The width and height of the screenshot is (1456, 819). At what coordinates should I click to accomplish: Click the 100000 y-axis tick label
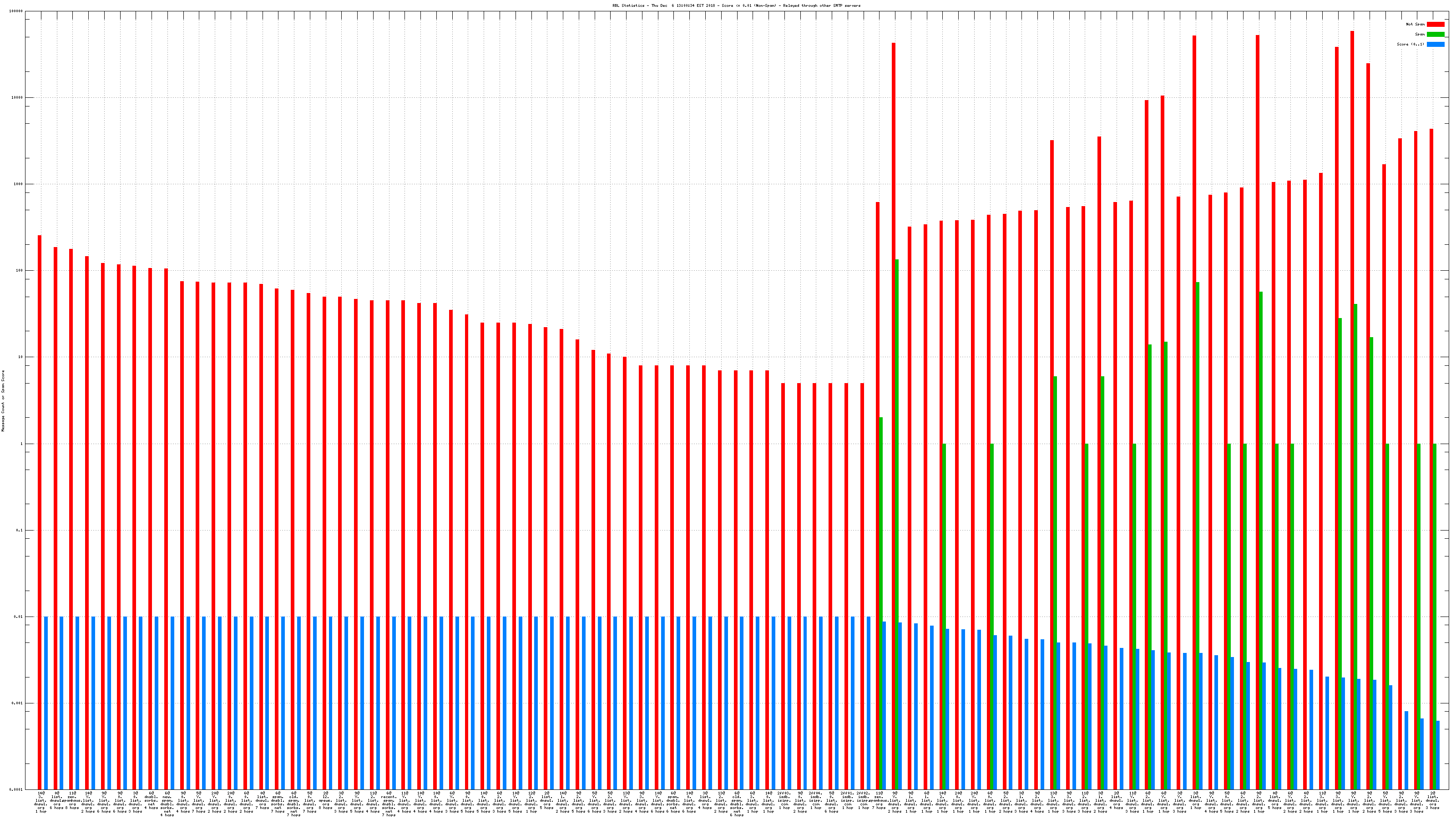(16, 11)
